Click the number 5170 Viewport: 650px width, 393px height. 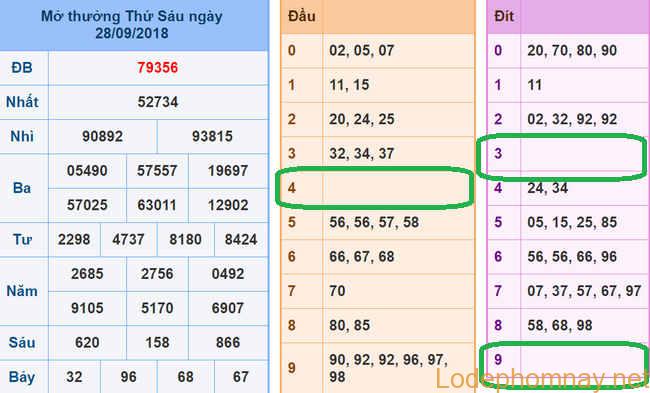(157, 308)
